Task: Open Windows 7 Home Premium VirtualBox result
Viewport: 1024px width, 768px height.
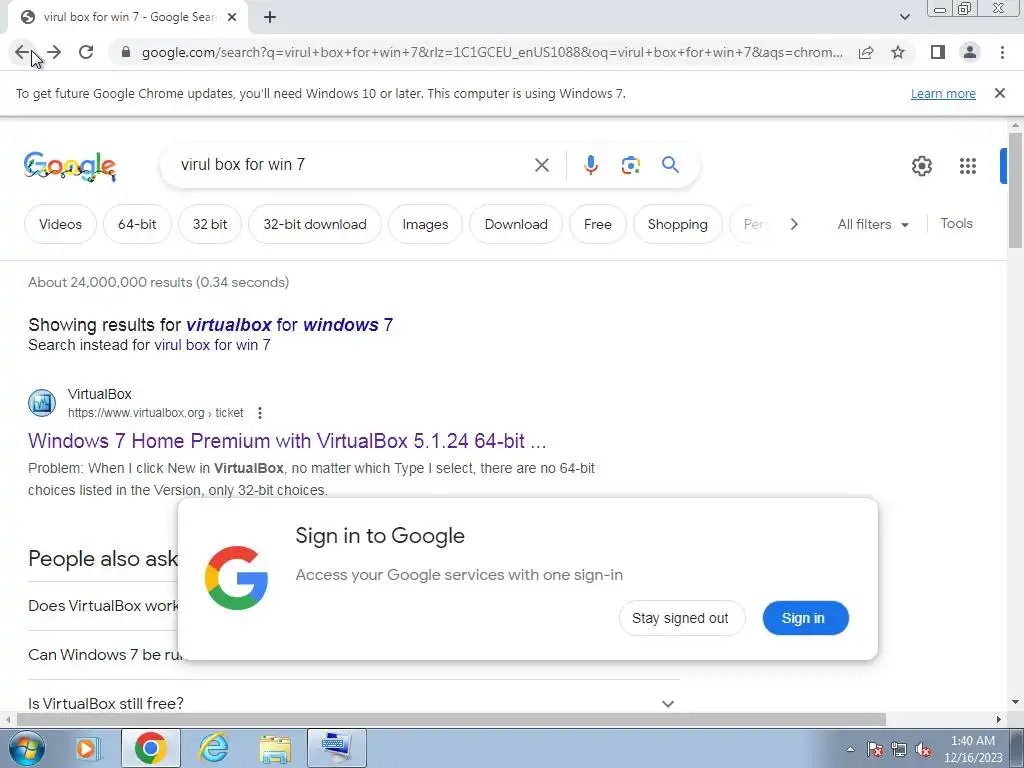Action: point(287,441)
